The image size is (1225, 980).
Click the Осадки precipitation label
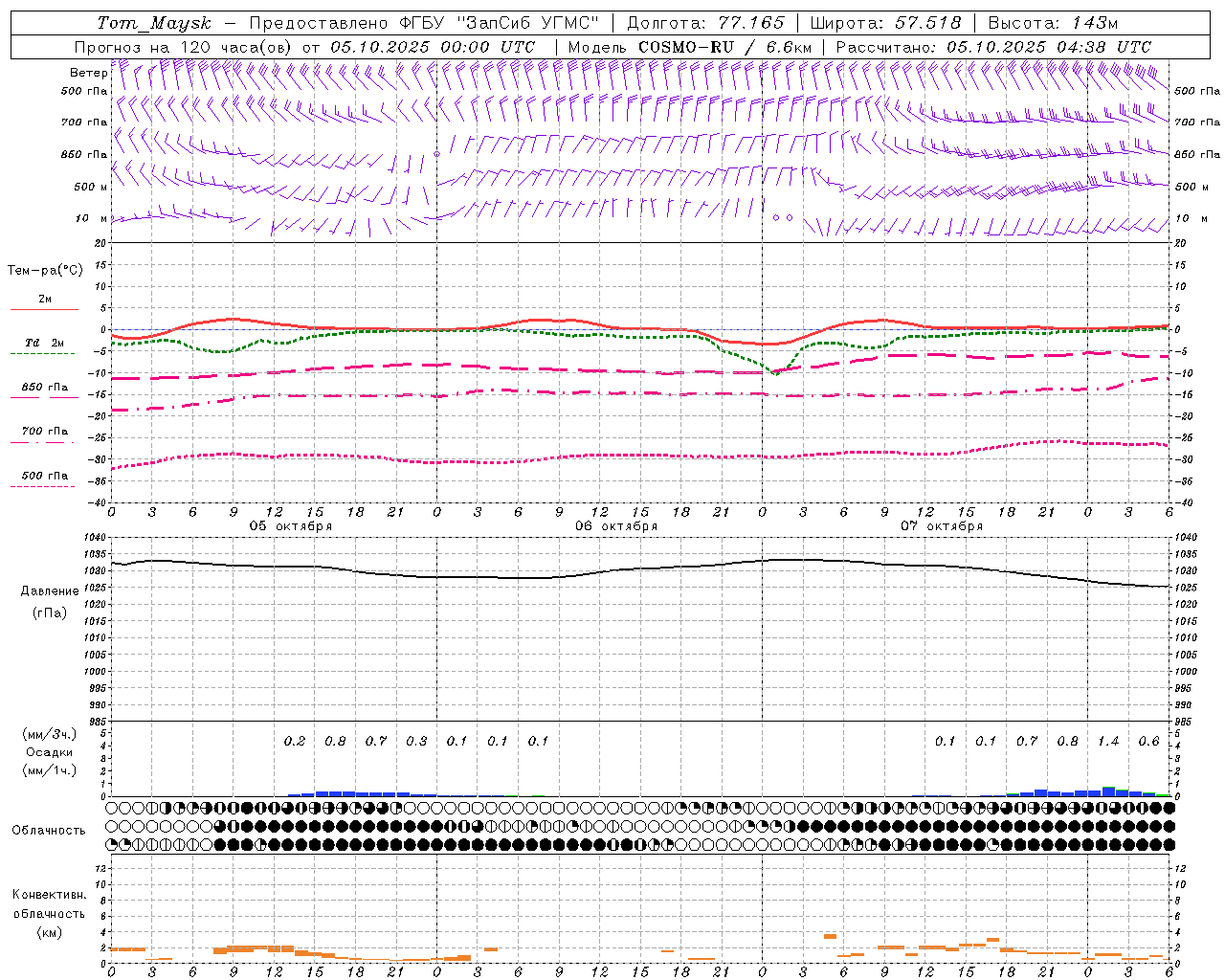[x=50, y=752]
